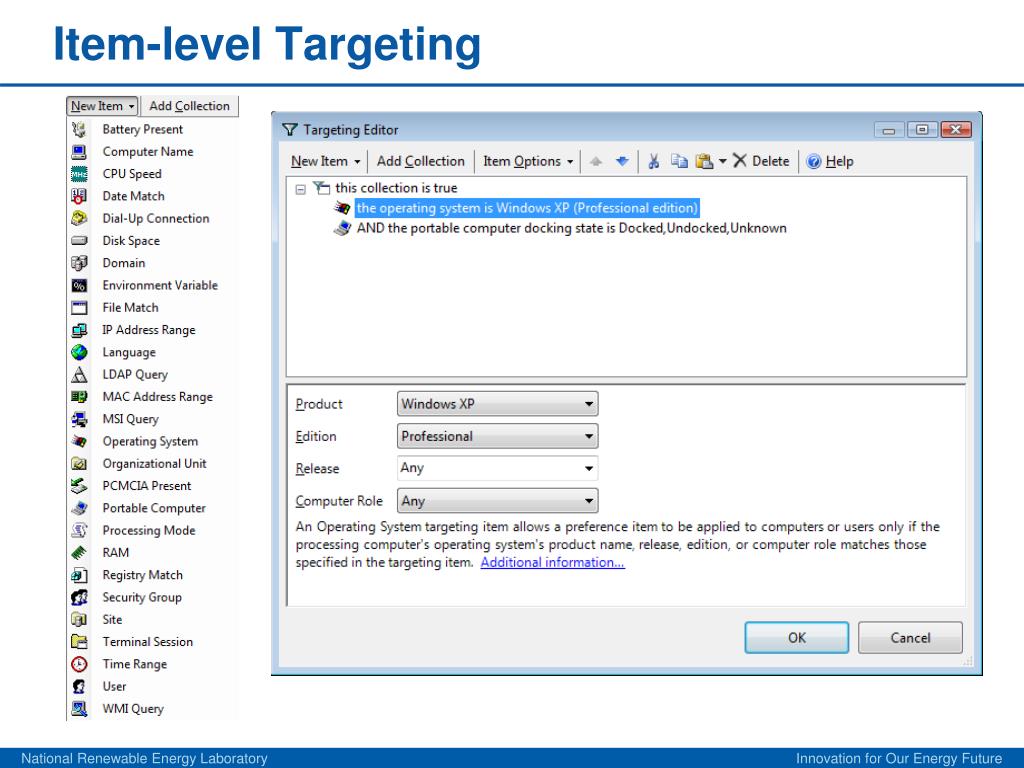Viewport: 1024px width, 768px height.
Task: Click the File Match window icon
Action: pyautogui.click(x=79, y=308)
